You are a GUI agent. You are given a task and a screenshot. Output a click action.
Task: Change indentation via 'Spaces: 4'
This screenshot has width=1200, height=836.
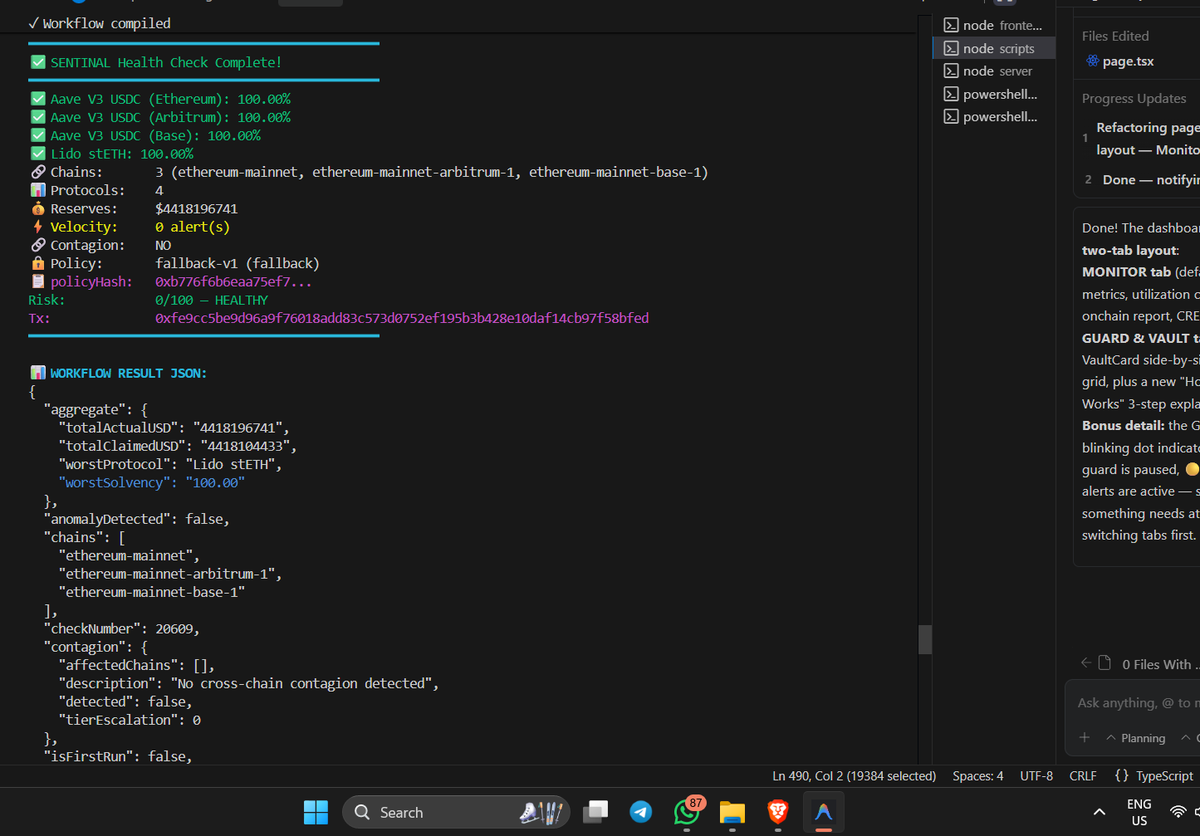click(978, 776)
